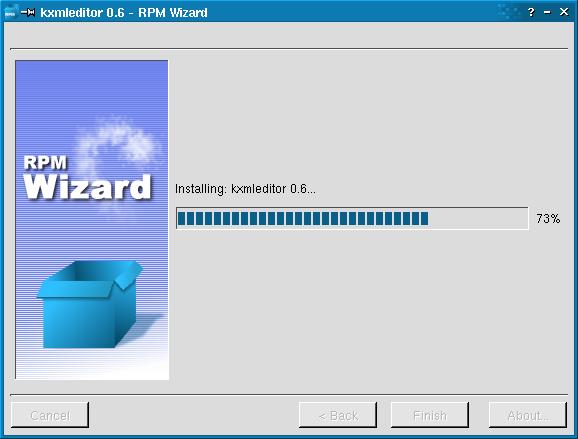Click the unfilled part of the progress bar

click(478, 219)
